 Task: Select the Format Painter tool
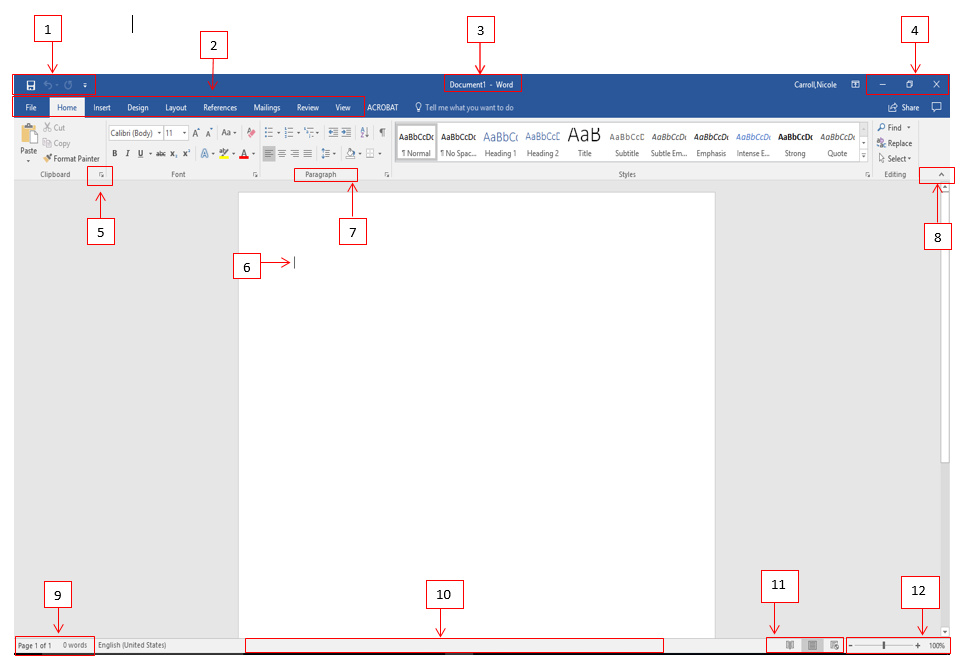71,158
